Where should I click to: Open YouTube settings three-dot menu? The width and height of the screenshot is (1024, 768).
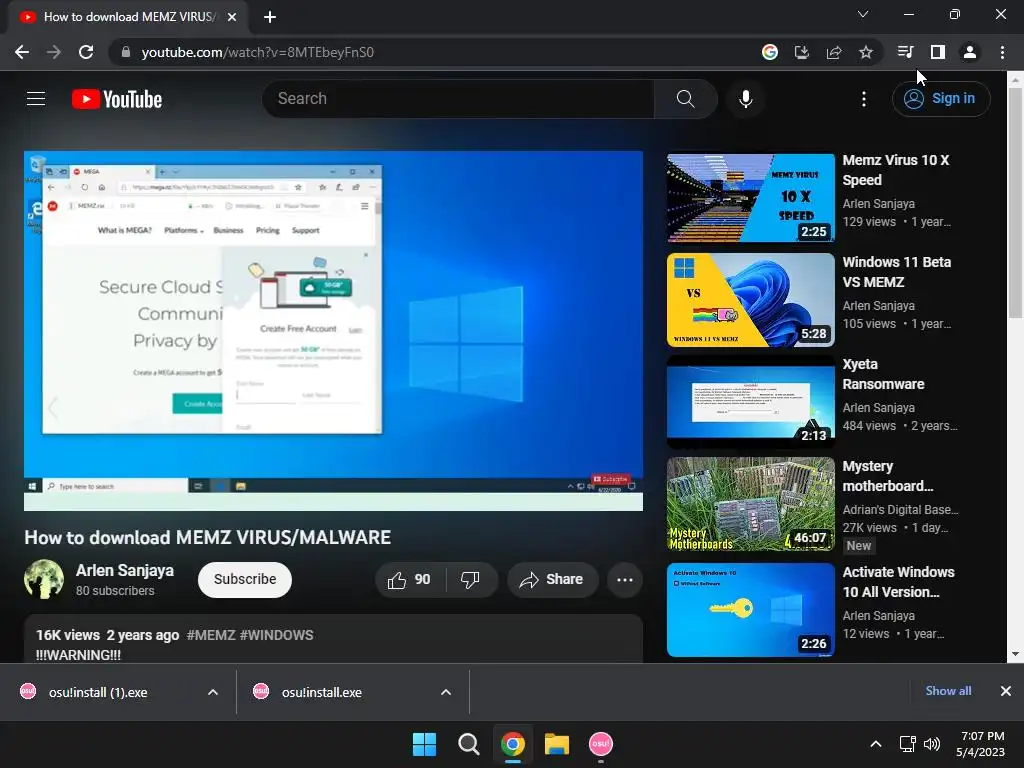(x=864, y=99)
